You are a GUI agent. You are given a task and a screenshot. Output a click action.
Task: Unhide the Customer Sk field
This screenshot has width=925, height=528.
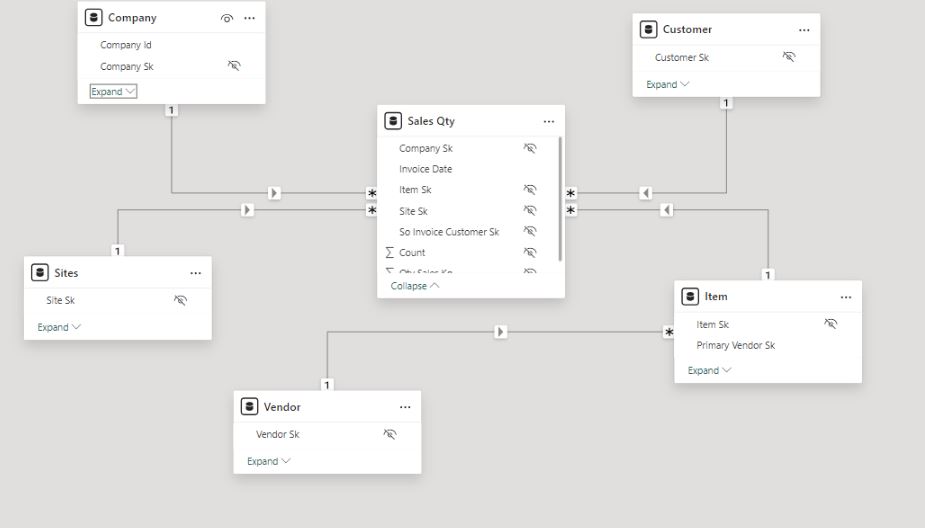click(789, 57)
